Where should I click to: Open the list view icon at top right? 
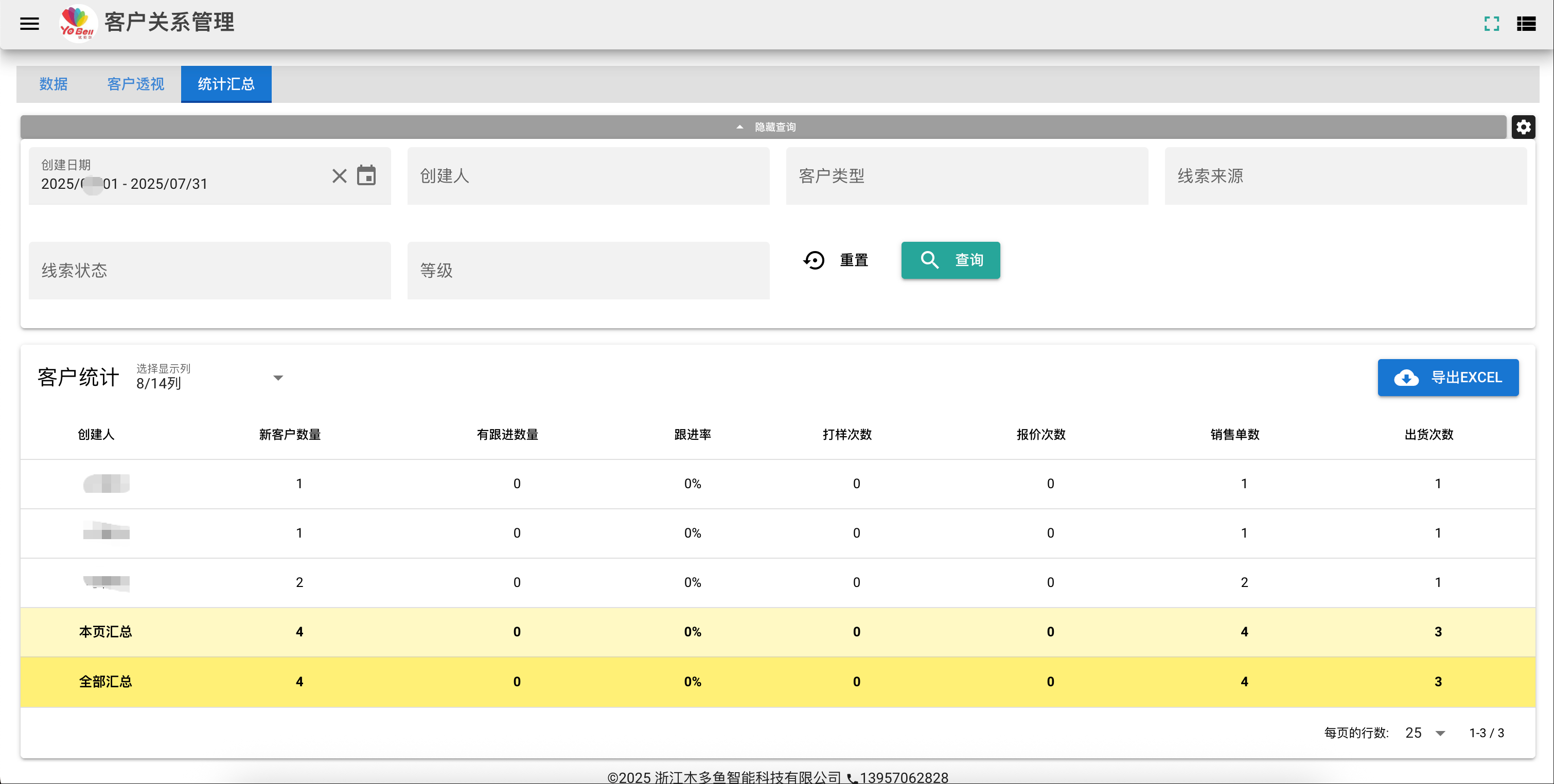pos(1526,24)
